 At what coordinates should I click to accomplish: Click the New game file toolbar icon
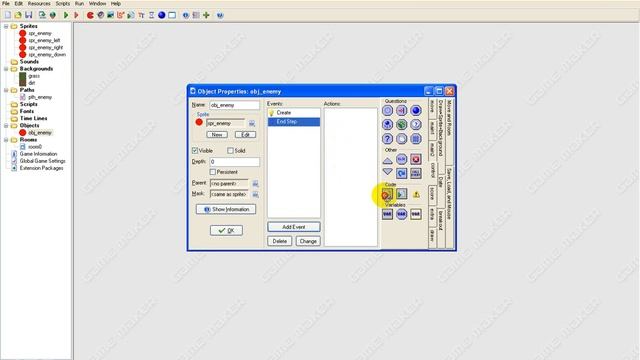(8, 15)
